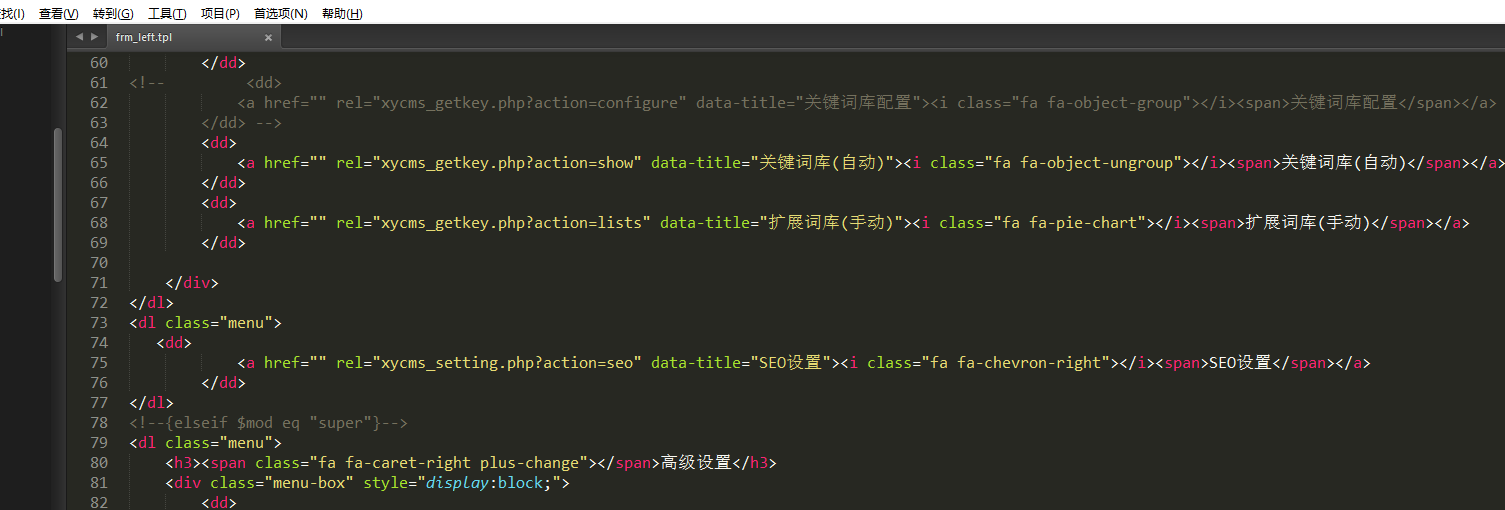Open the 项目(P) menu

click(220, 13)
